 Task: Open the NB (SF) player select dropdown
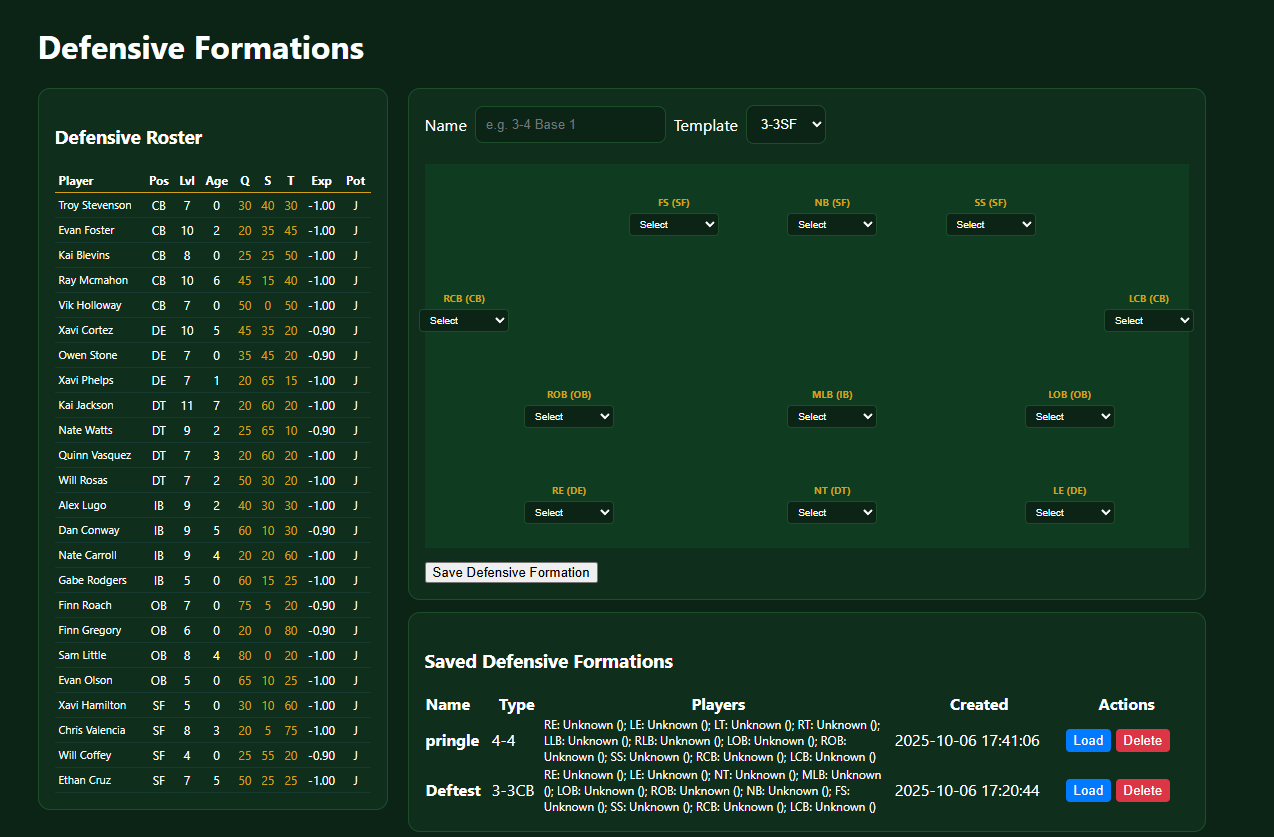[831, 225]
